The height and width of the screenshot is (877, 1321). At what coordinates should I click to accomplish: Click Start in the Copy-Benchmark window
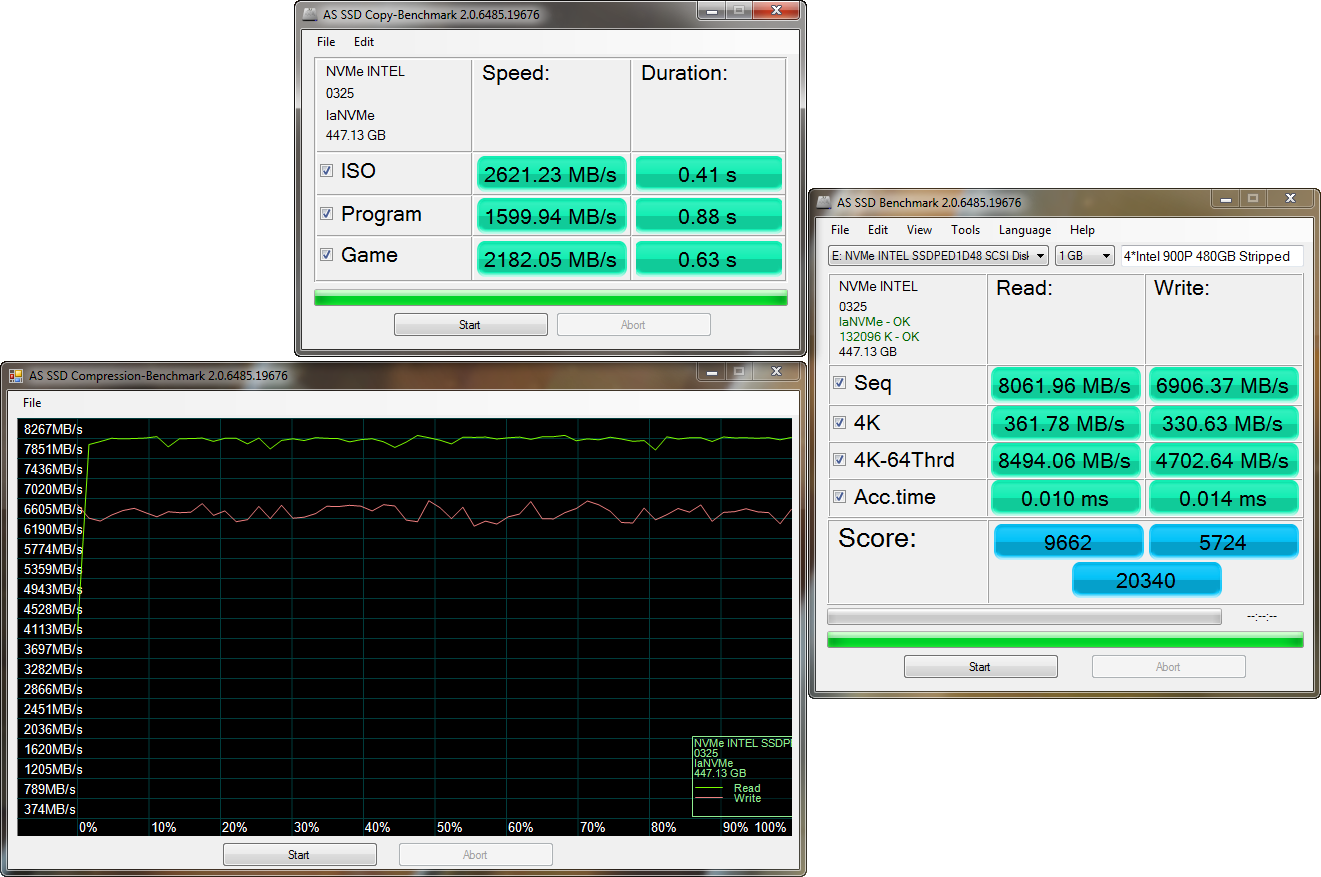click(470, 325)
